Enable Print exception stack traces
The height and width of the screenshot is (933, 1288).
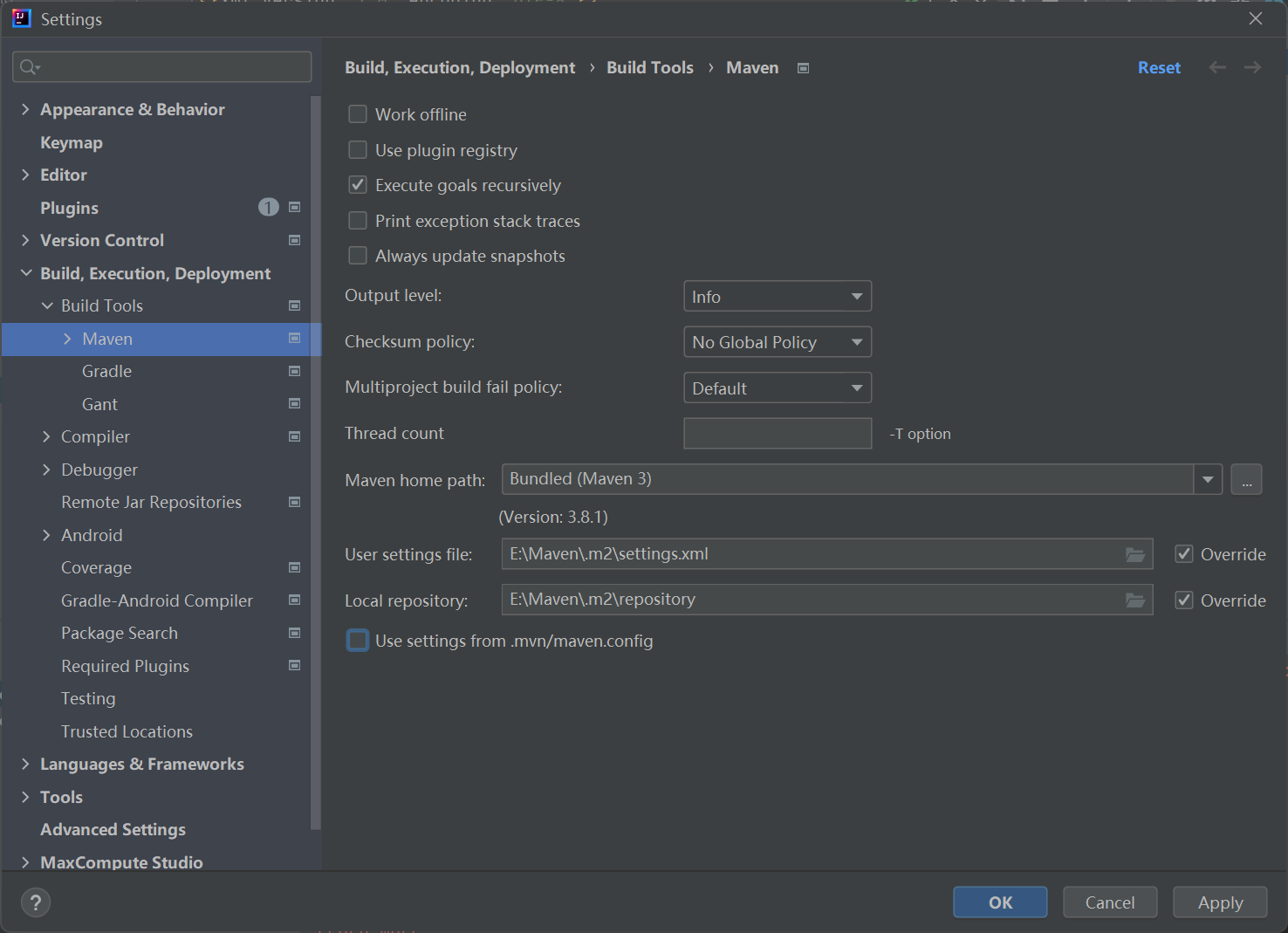coord(358,221)
